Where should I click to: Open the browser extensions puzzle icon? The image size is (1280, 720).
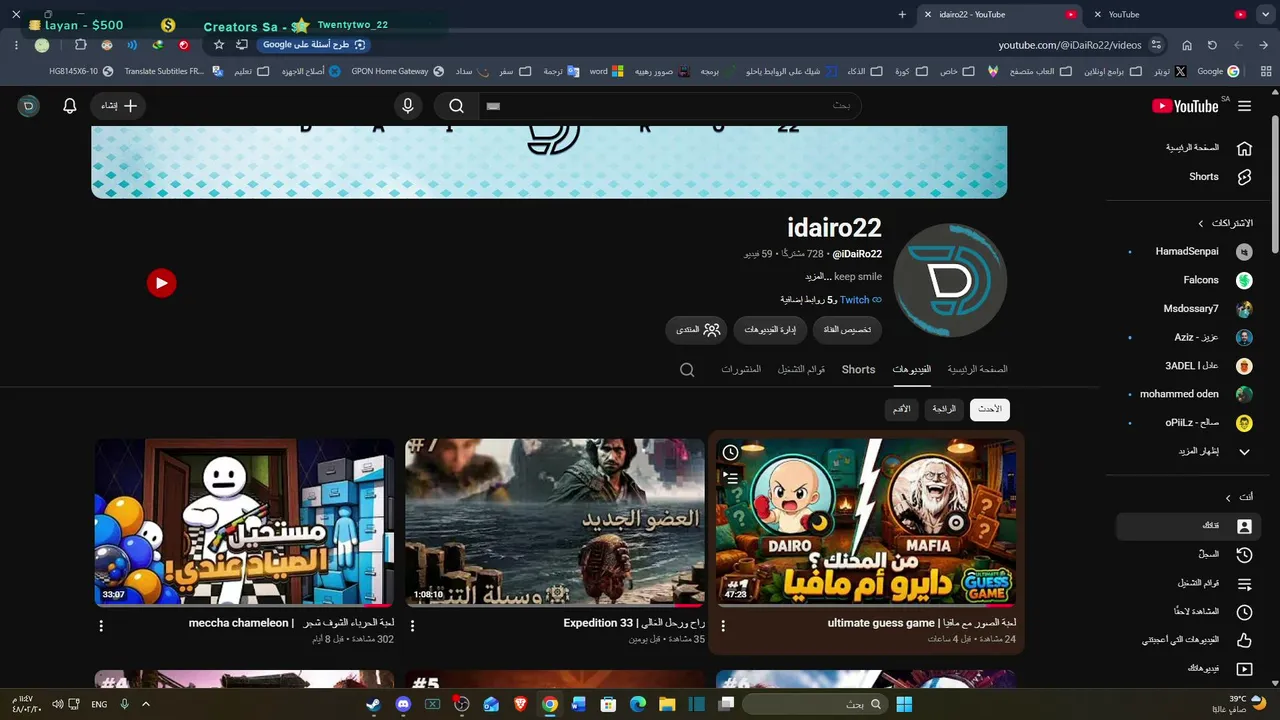click(x=81, y=45)
